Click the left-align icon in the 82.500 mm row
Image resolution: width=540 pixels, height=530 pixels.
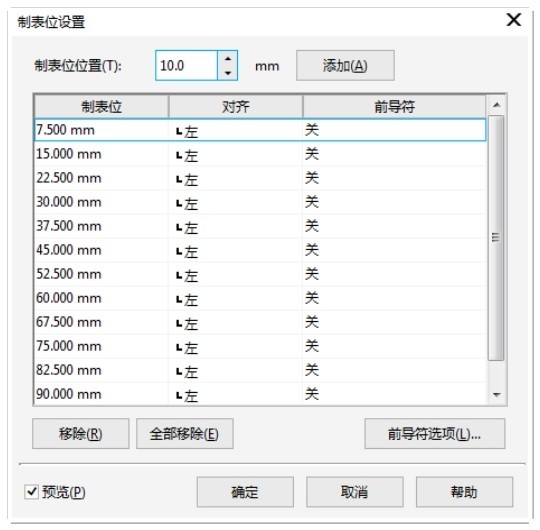click(x=179, y=372)
